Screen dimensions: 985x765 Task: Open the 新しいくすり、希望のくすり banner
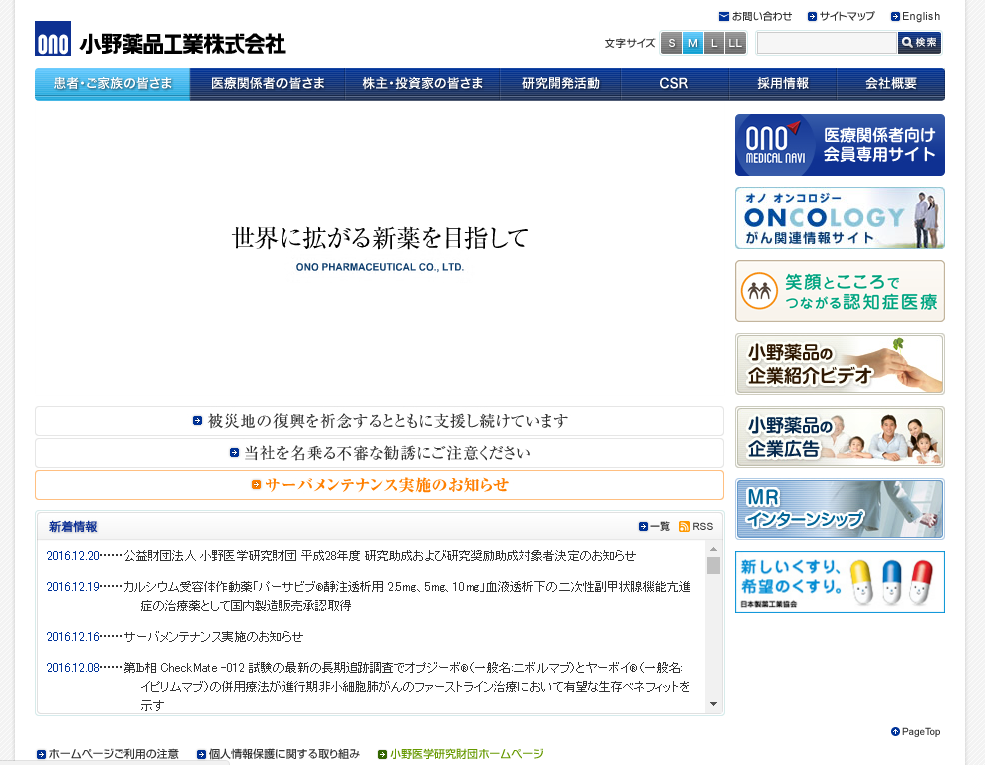click(x=840, y=582)
